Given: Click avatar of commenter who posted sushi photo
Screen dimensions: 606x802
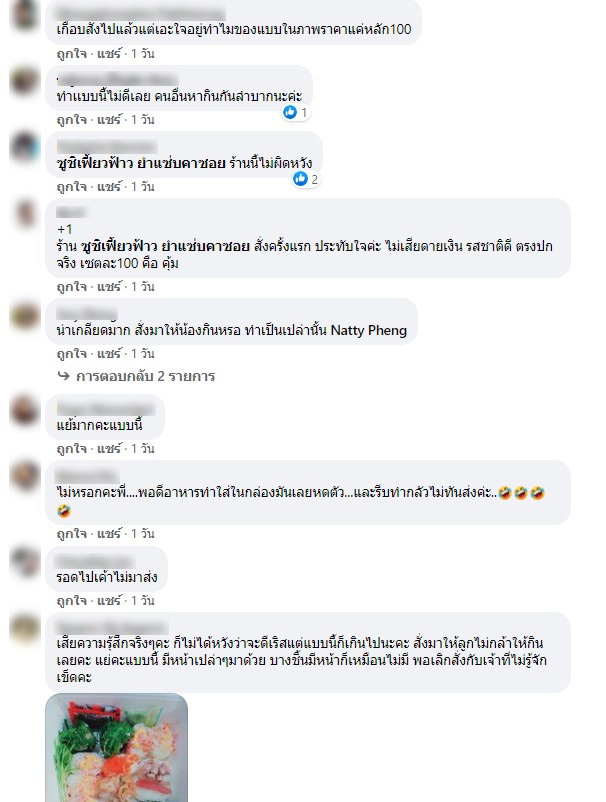Looking at the screenshot, I should [x=25, y=627].
